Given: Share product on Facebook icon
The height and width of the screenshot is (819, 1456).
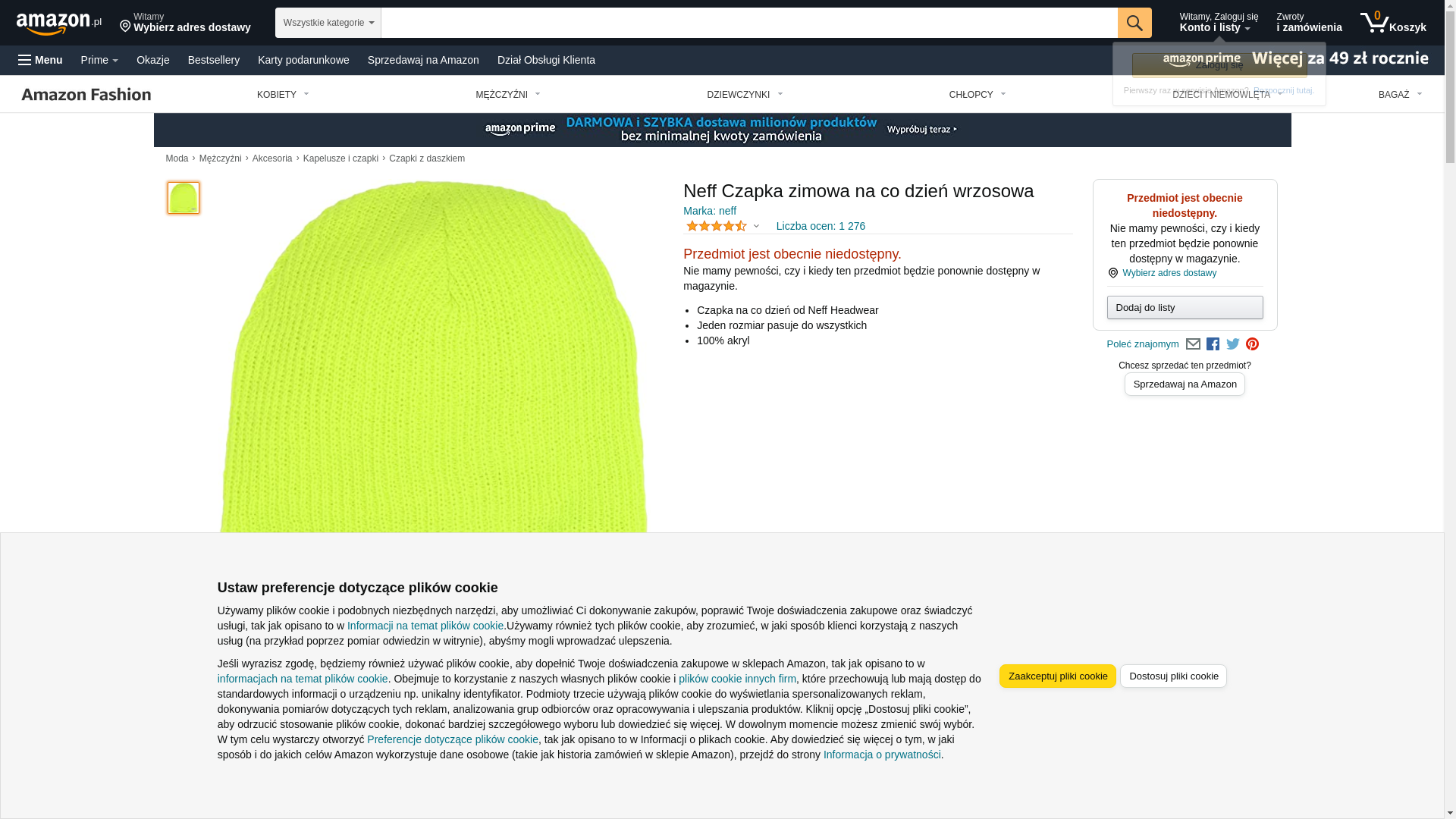Looking at the screenshot, I should [1213, 344].
